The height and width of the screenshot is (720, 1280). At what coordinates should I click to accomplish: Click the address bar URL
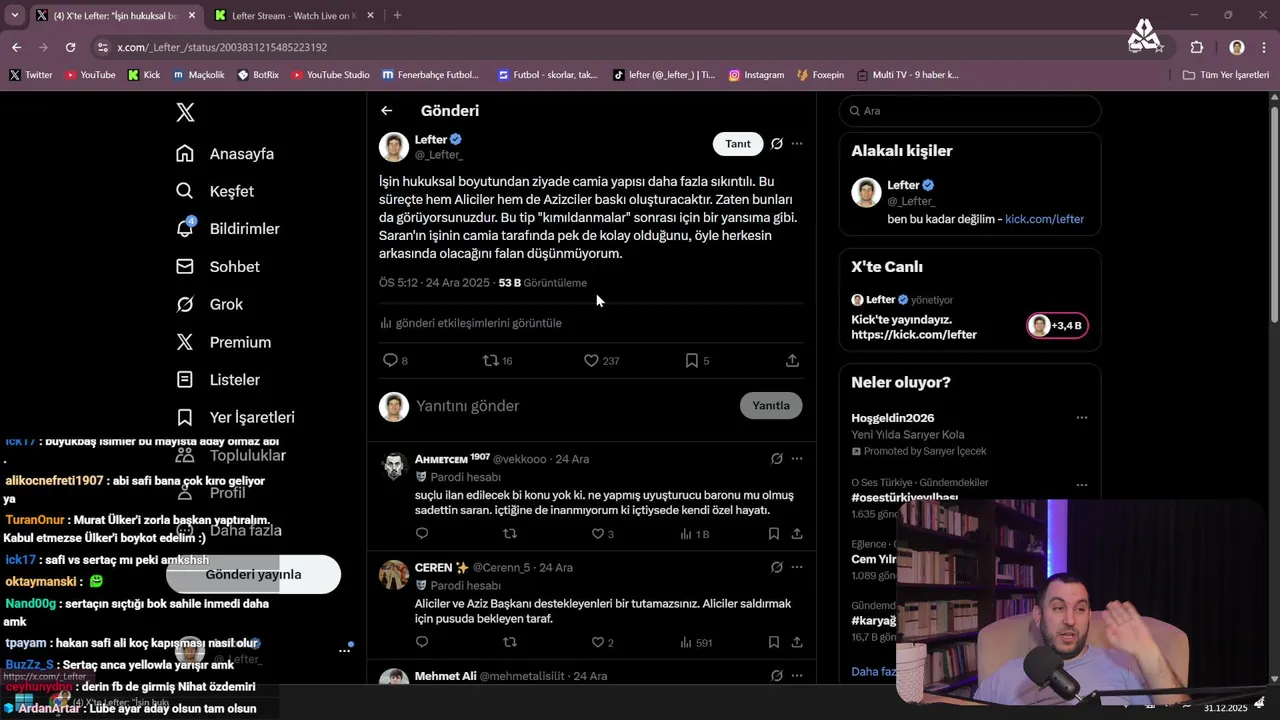pyautogui.click(x=222, y=47)
